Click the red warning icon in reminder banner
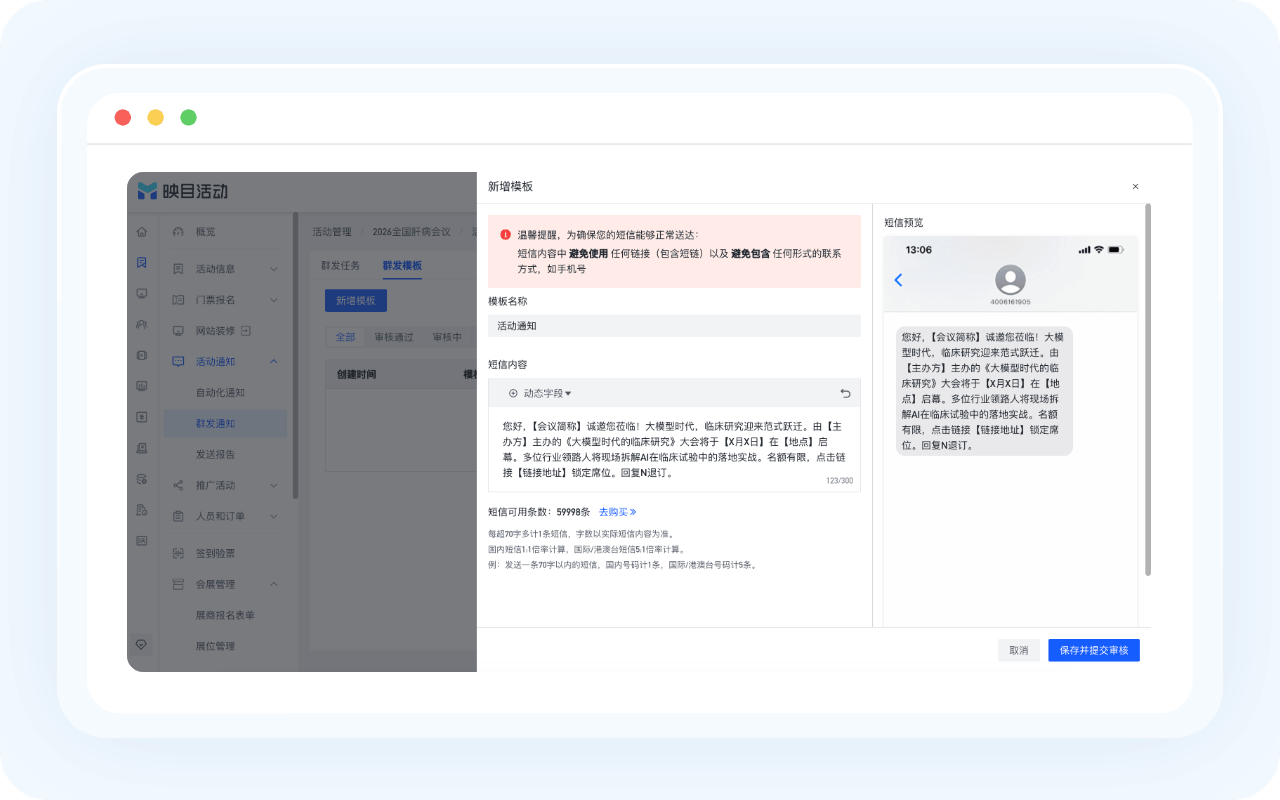This screenshot has width=1280, height=800. [506, 235]
